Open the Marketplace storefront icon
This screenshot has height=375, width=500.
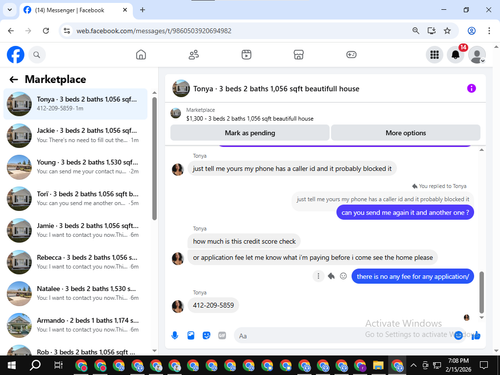coord(299,55)
